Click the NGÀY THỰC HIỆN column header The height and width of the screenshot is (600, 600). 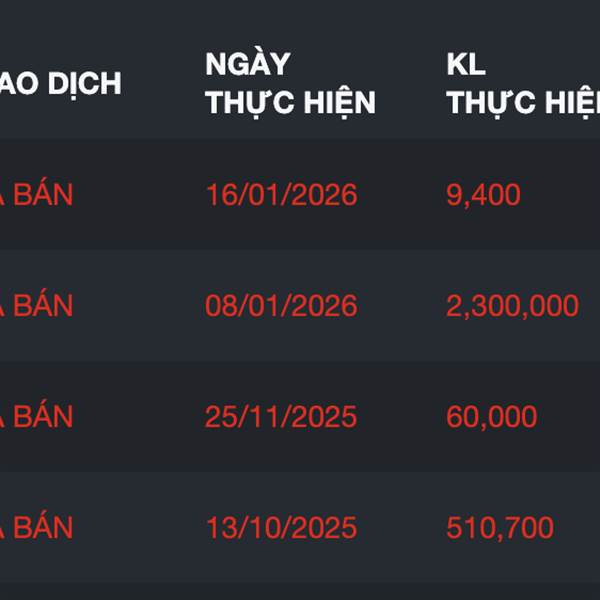point(290,82)
